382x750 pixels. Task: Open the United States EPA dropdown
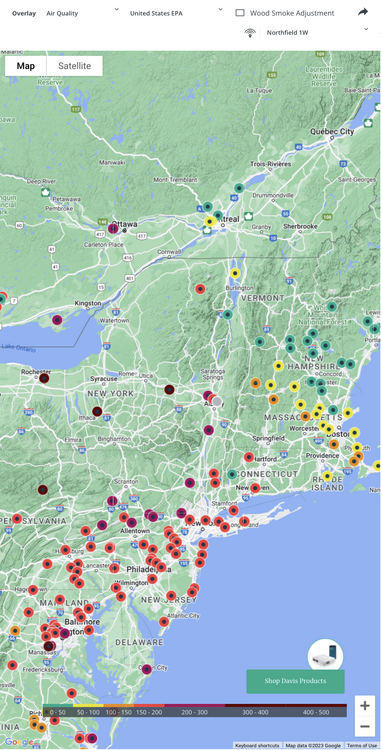(176, 13)
